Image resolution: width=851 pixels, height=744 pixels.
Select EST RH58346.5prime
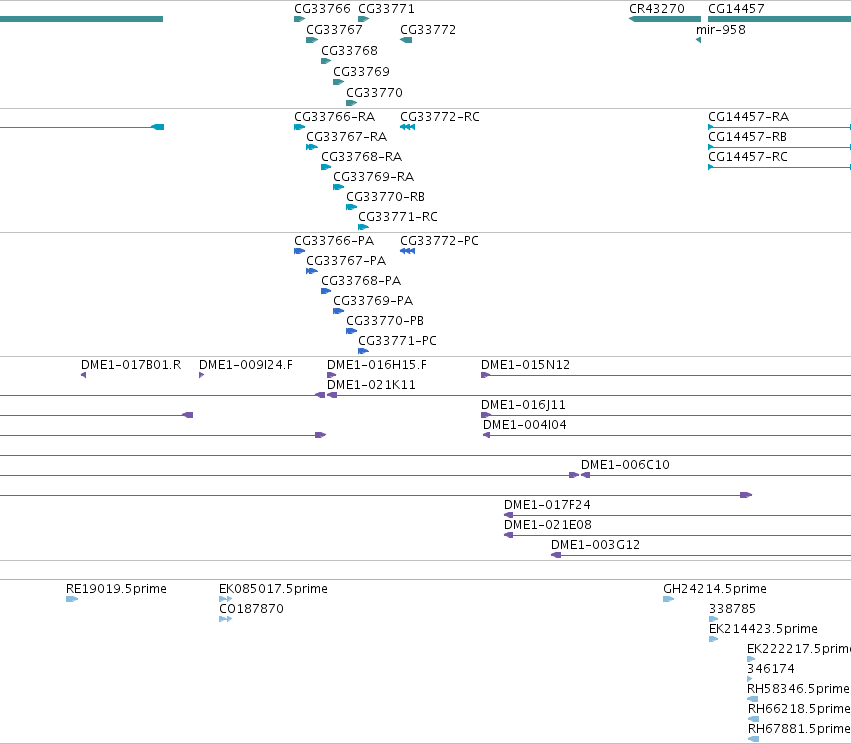798,690
